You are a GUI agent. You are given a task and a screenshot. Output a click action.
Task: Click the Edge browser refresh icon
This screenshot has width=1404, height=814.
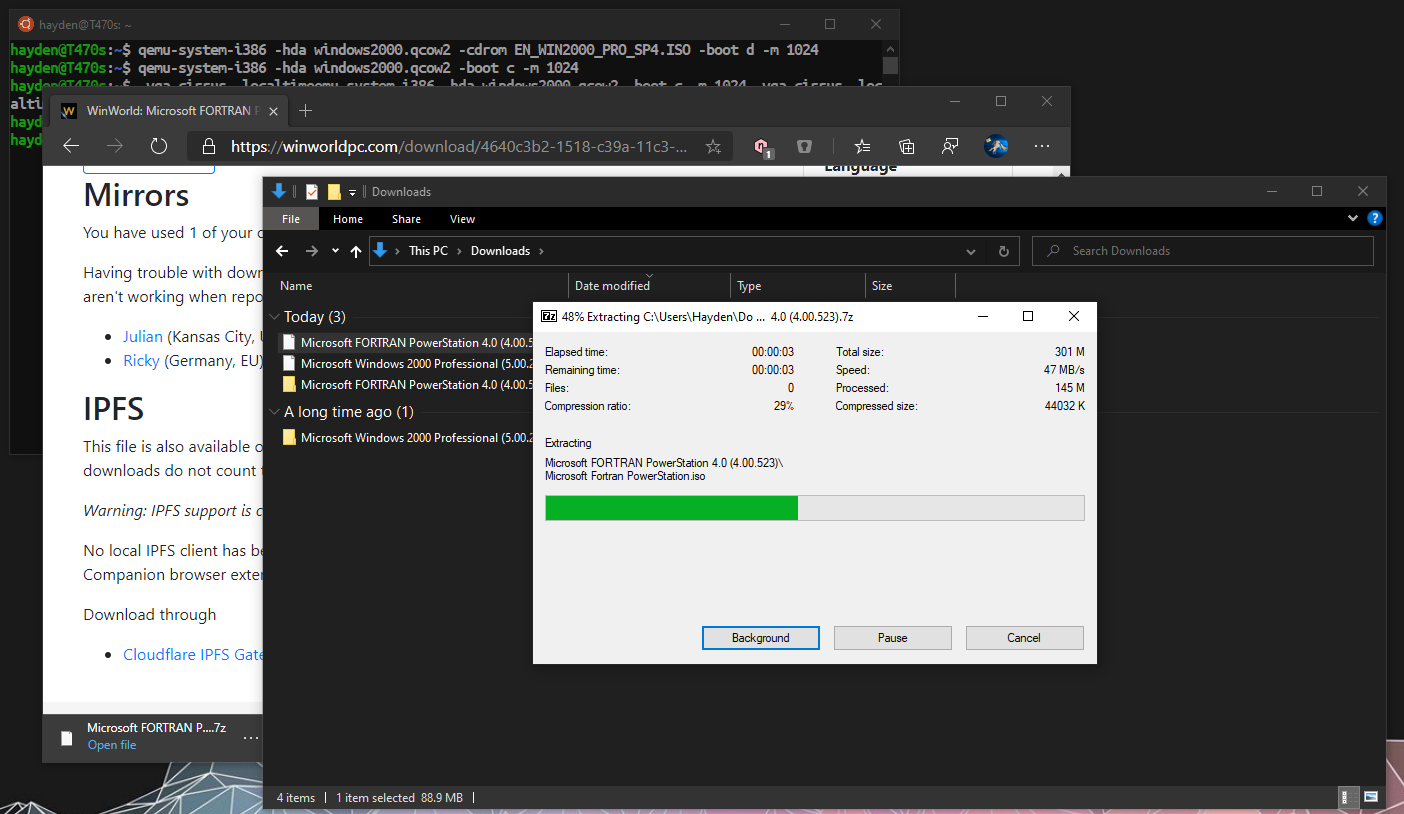click(x=158, y=146)
